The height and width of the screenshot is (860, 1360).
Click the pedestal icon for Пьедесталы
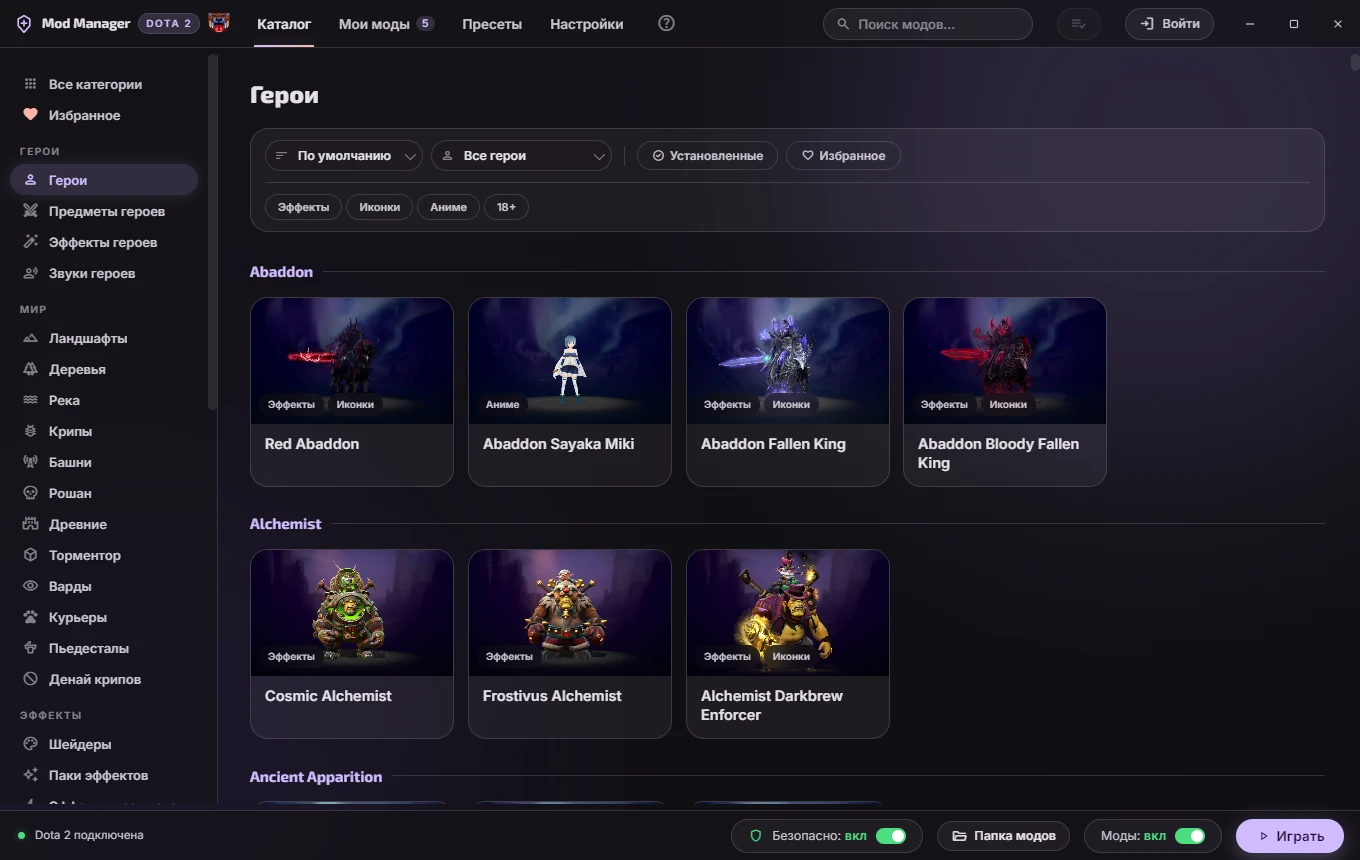coord(30,649)
